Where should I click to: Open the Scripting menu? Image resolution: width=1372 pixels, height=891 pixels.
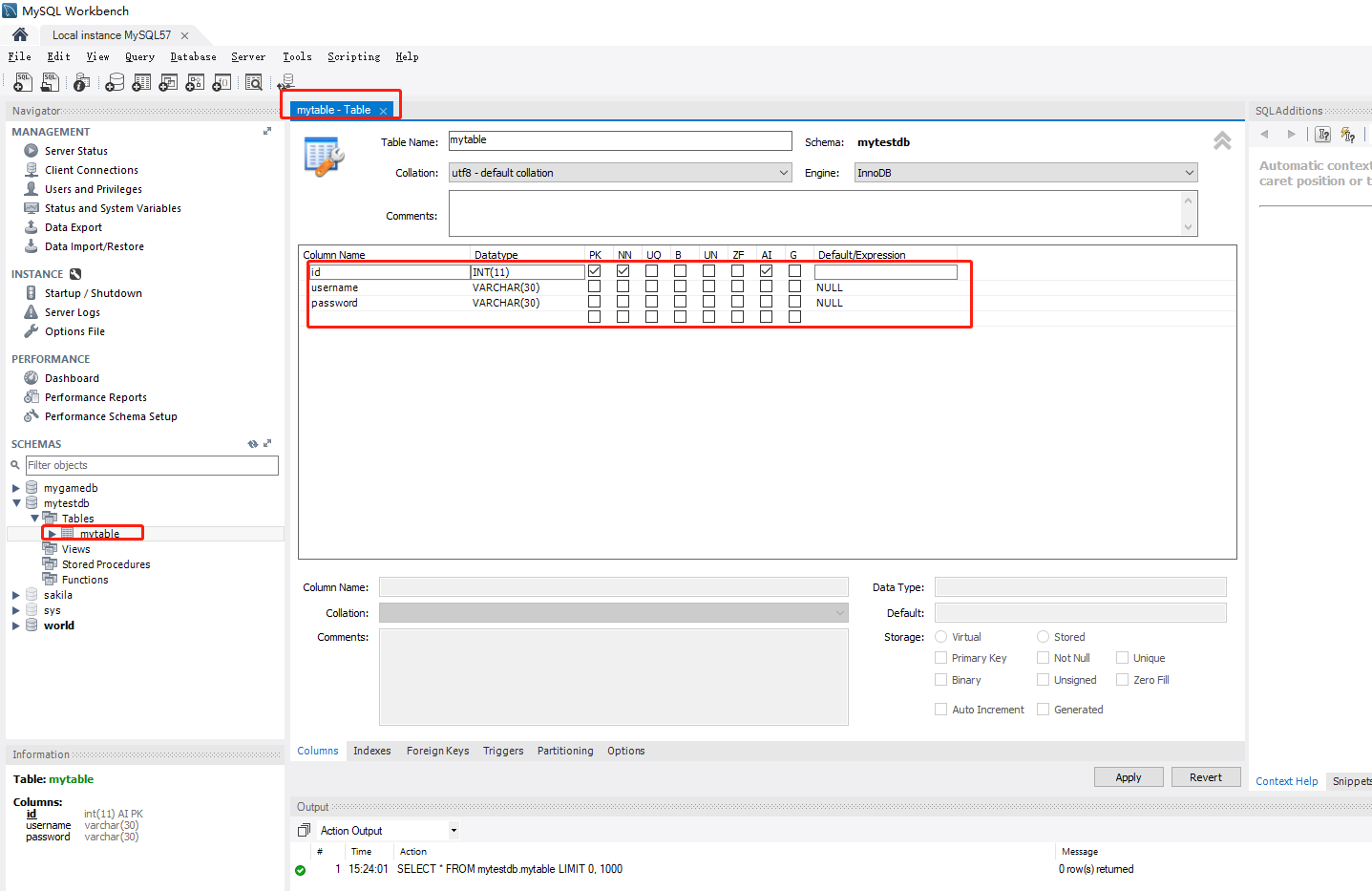pyautogui.click(x=353, y=57)
